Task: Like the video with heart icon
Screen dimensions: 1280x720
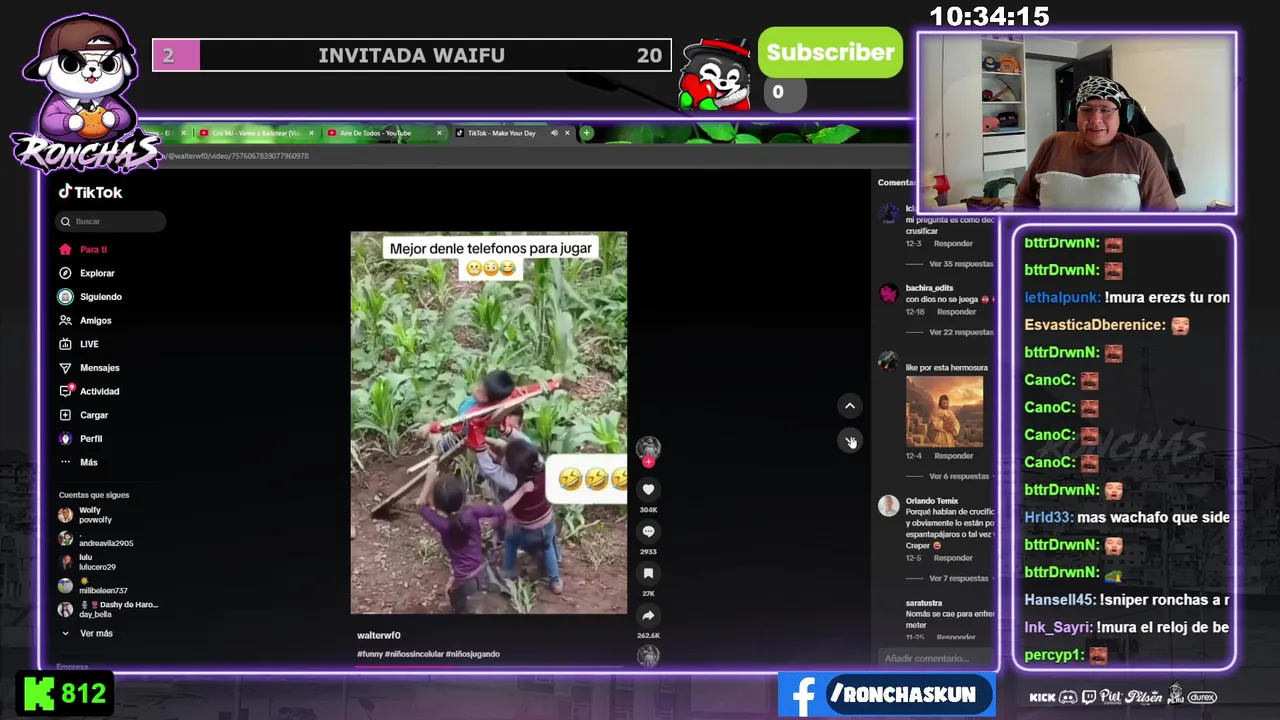Action: point(648,489)
